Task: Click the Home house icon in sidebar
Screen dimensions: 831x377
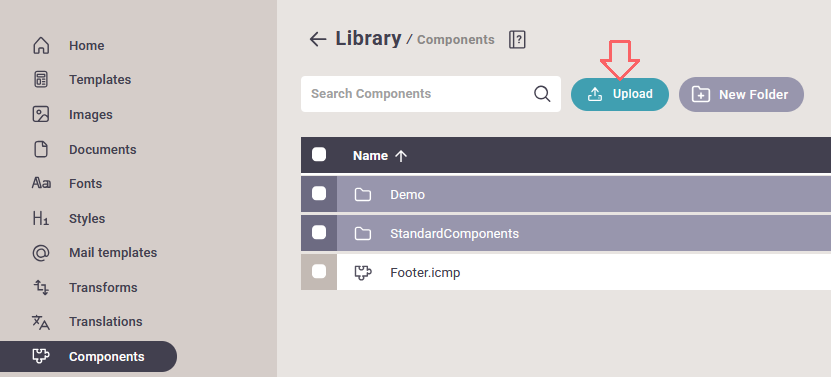Action: pyautogui.click(x=41, y=46)
